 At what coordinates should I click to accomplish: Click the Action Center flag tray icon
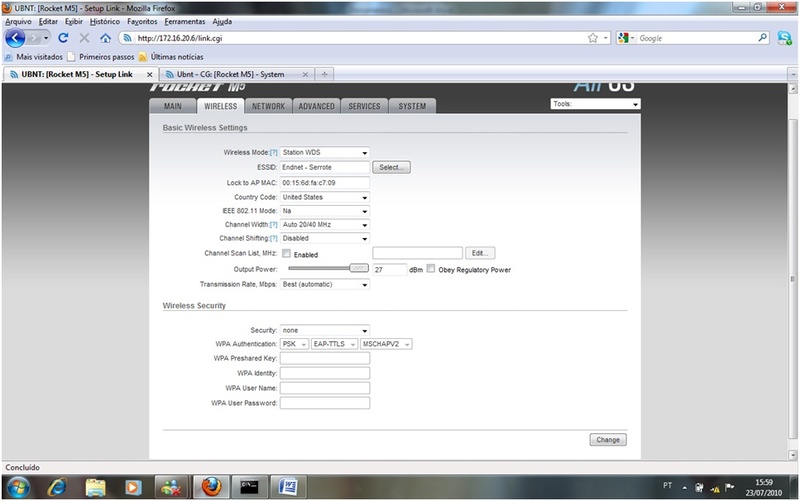(730, 487)
